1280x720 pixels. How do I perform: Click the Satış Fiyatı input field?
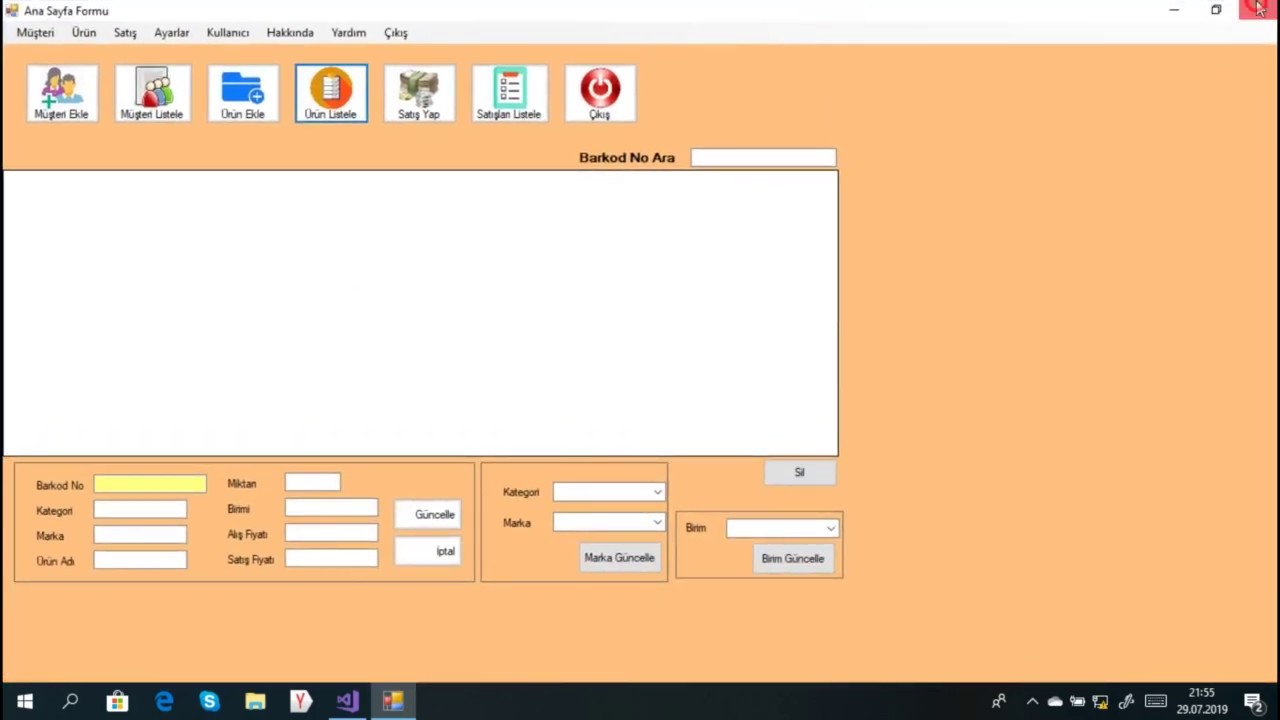(x=331, y=558)
